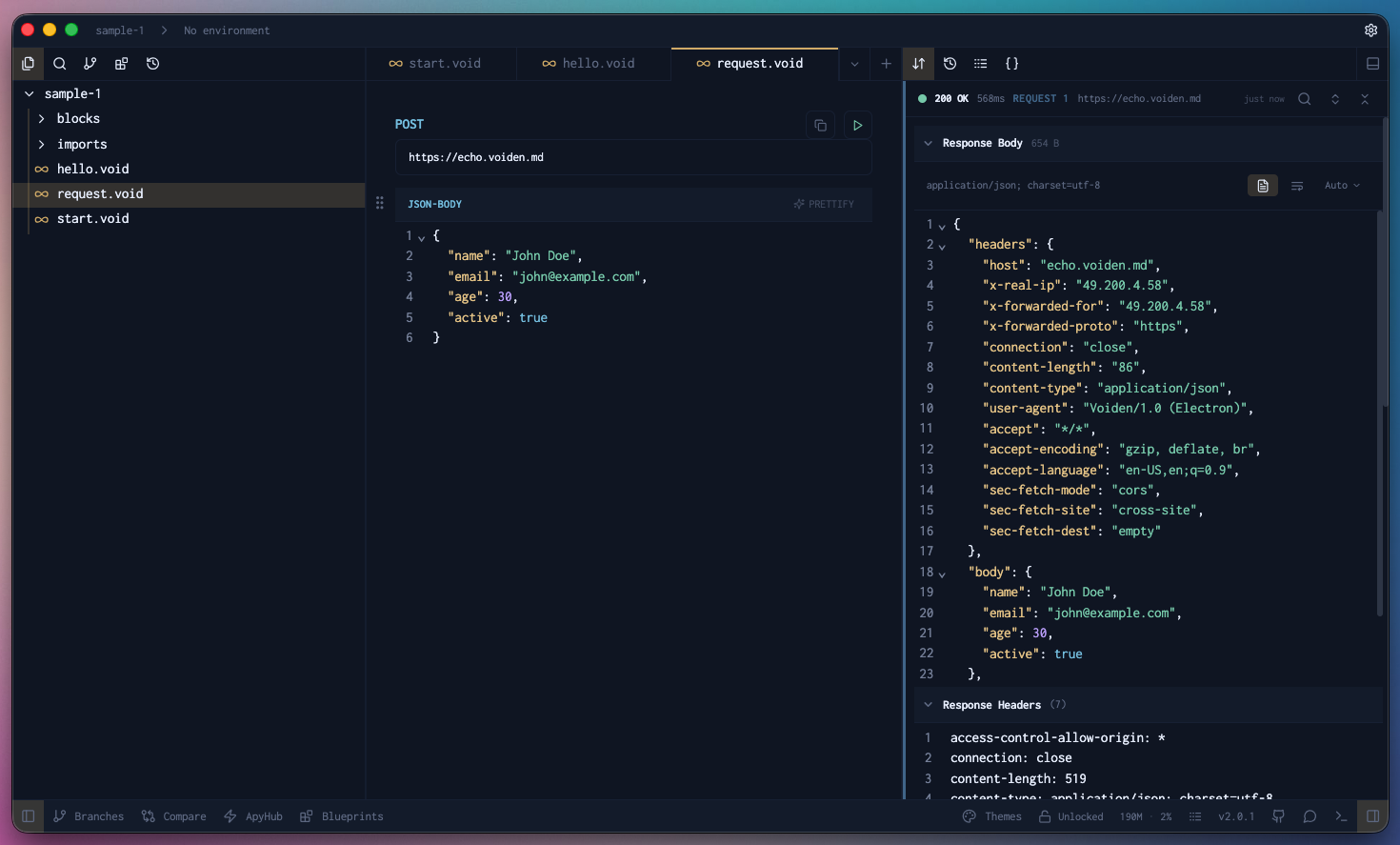Collapse all response sections icon

point(1365,99)
